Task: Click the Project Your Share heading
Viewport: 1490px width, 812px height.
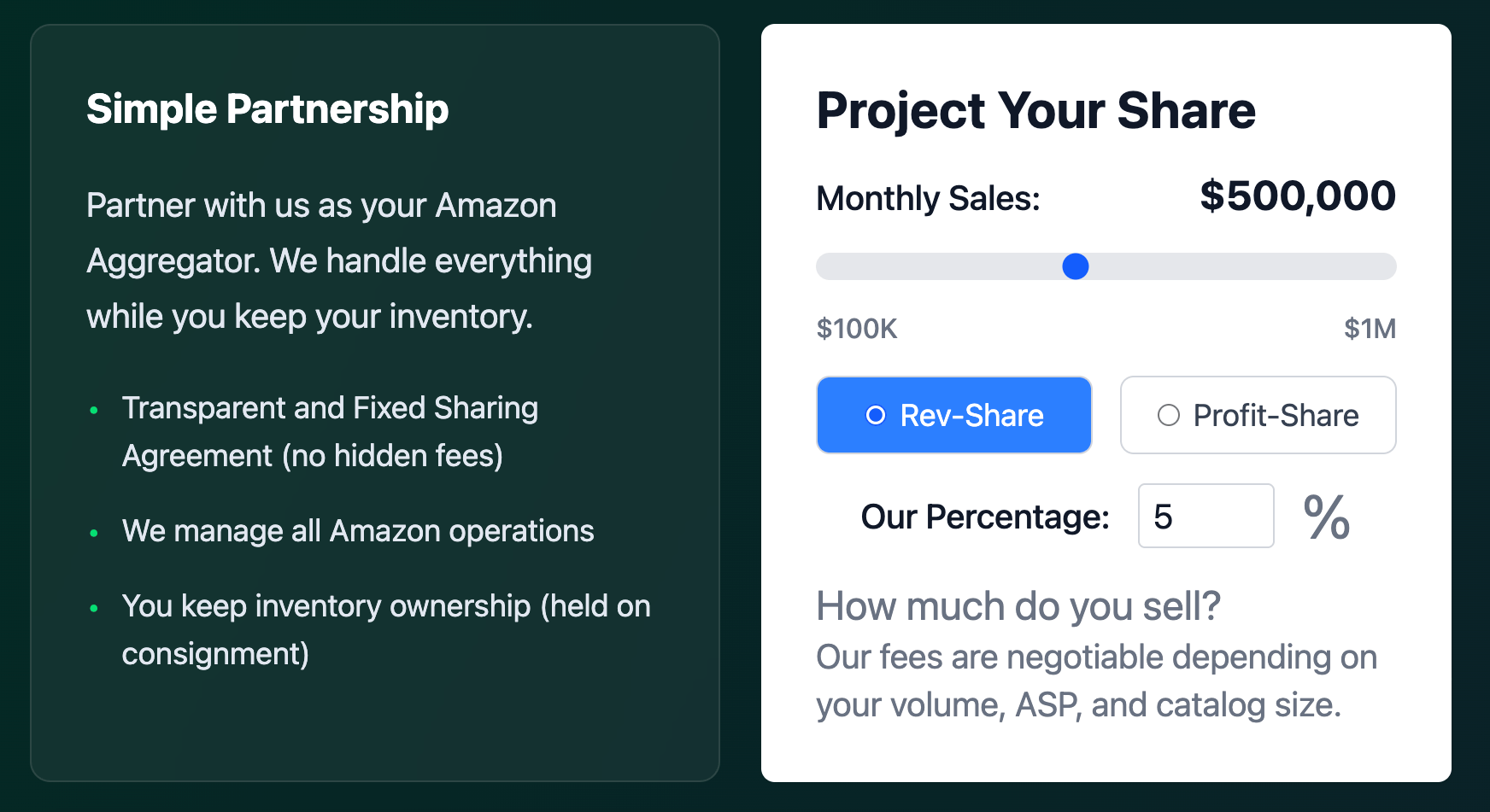Action: point(1036,111)
